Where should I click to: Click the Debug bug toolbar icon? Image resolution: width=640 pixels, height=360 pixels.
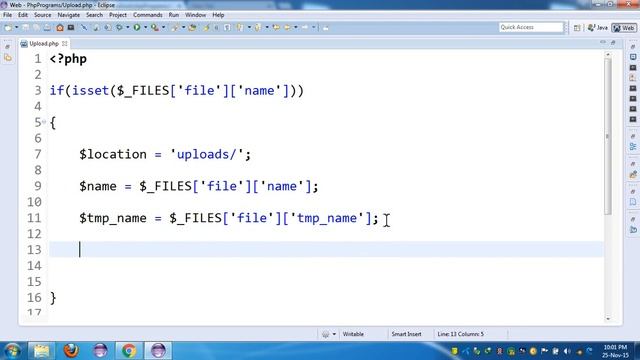click(119, 27)
